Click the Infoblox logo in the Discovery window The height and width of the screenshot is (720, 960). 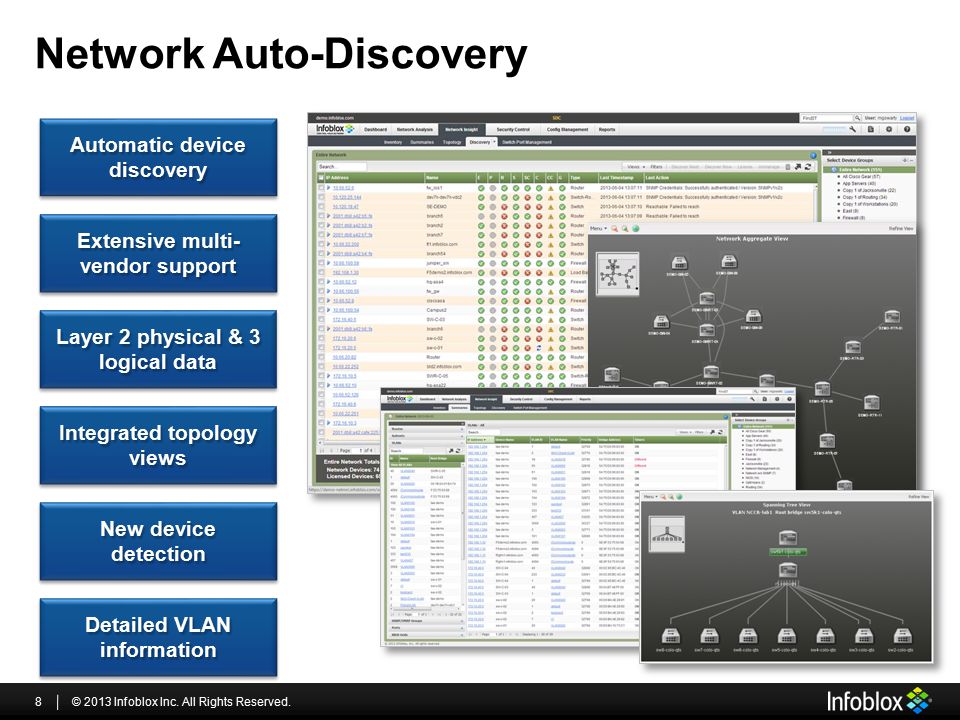pos(335,129)
